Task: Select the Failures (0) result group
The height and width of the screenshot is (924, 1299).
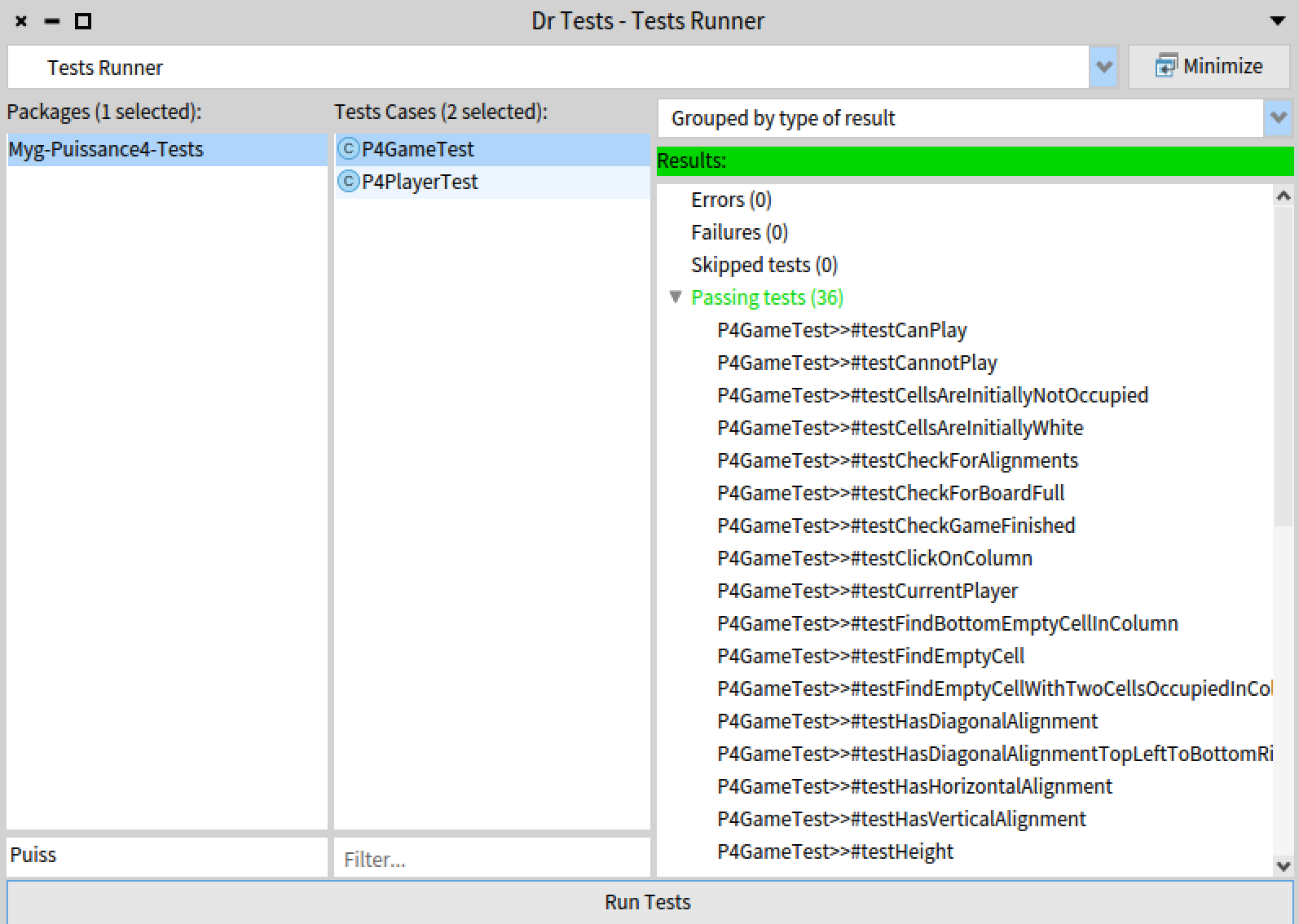Action: click(739, 232)
